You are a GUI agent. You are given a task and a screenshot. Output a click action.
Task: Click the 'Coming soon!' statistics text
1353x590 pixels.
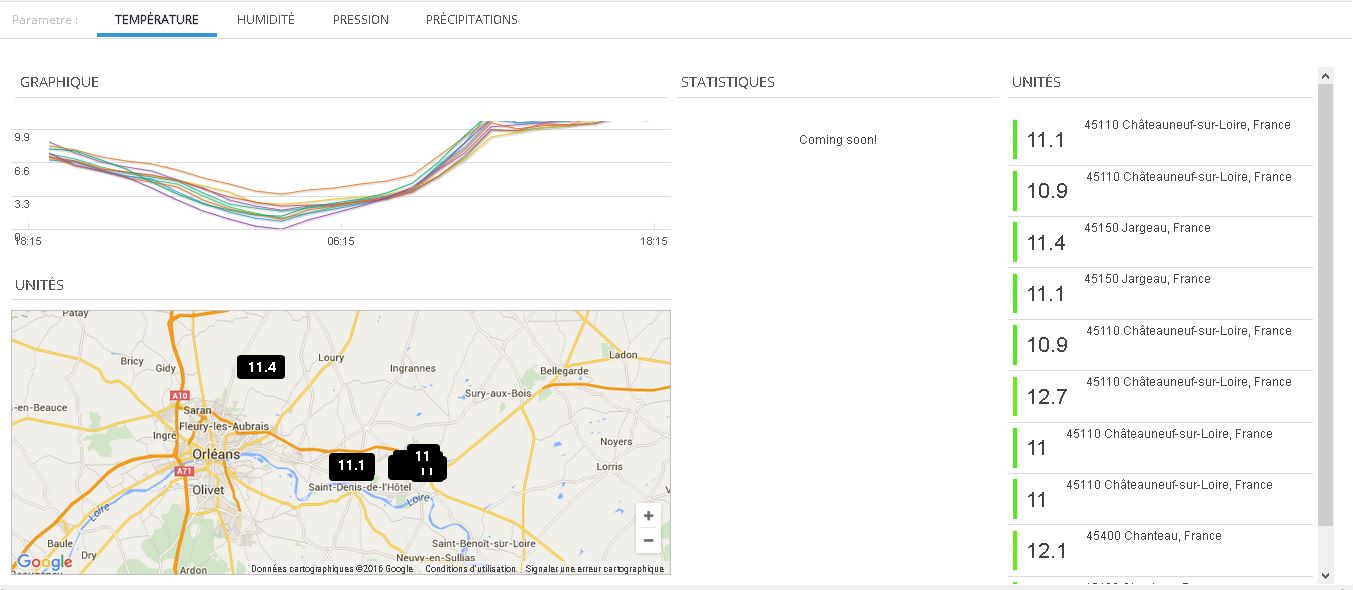point(838,140)
